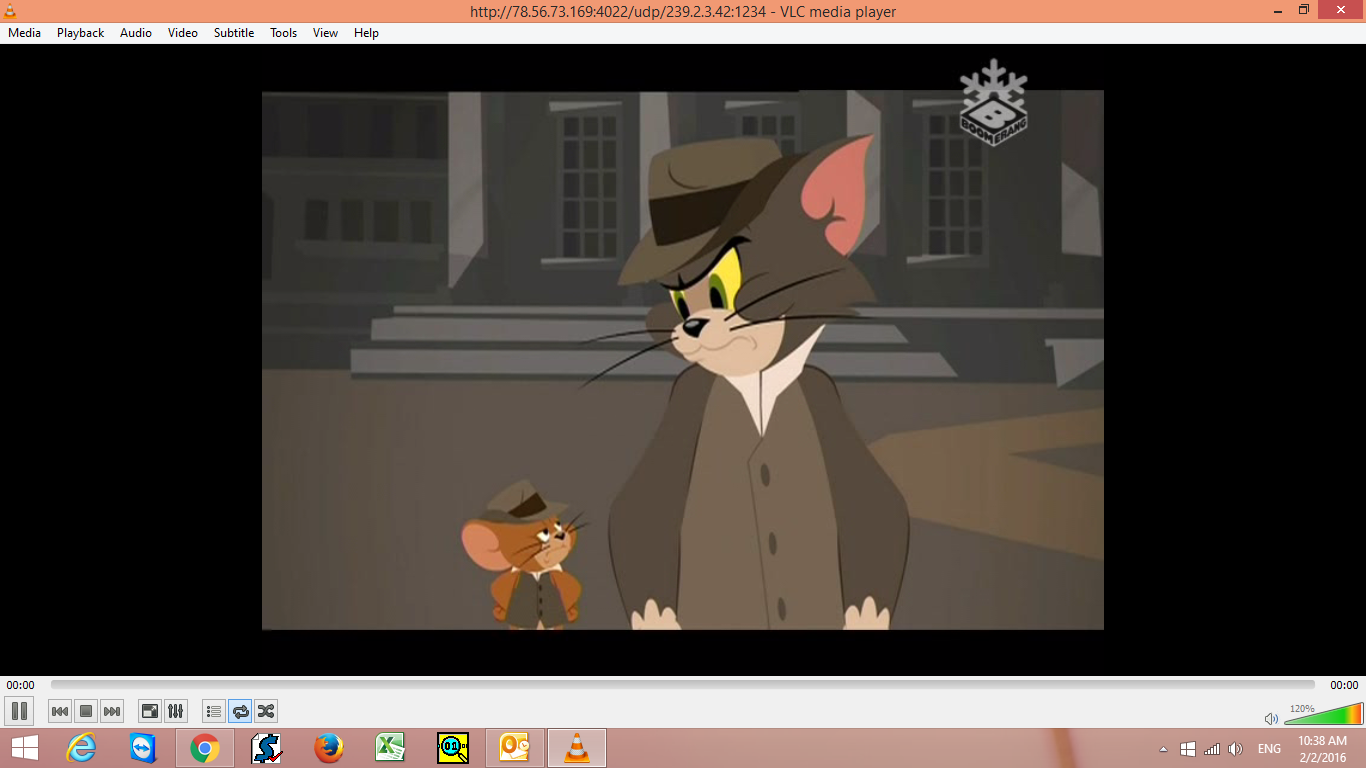Mute audio via speaker icon
The image size is (1366, 768).
[1271, 718]
